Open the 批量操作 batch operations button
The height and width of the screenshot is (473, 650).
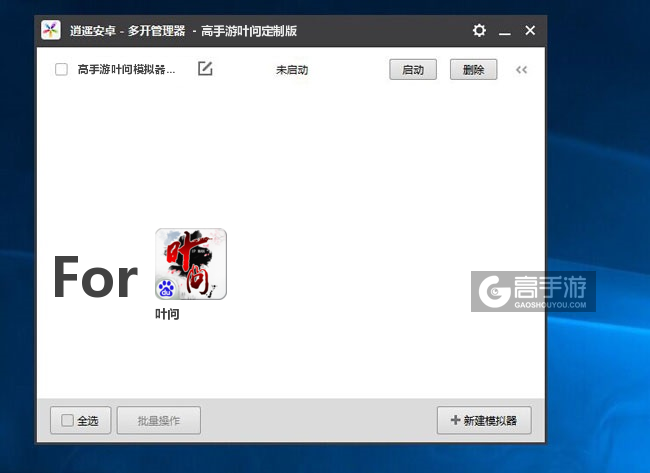tap(159, 421)
